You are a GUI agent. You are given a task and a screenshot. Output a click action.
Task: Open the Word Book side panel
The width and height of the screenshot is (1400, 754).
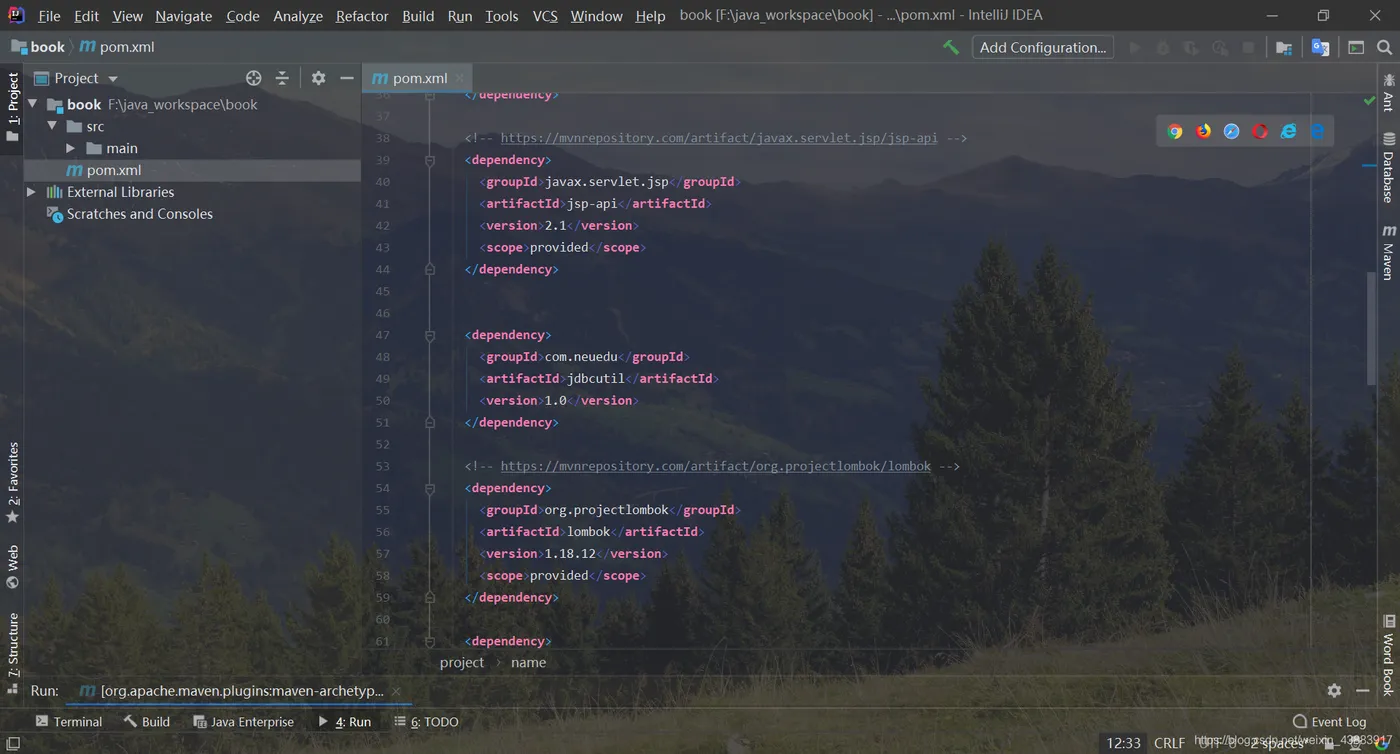1388,654
